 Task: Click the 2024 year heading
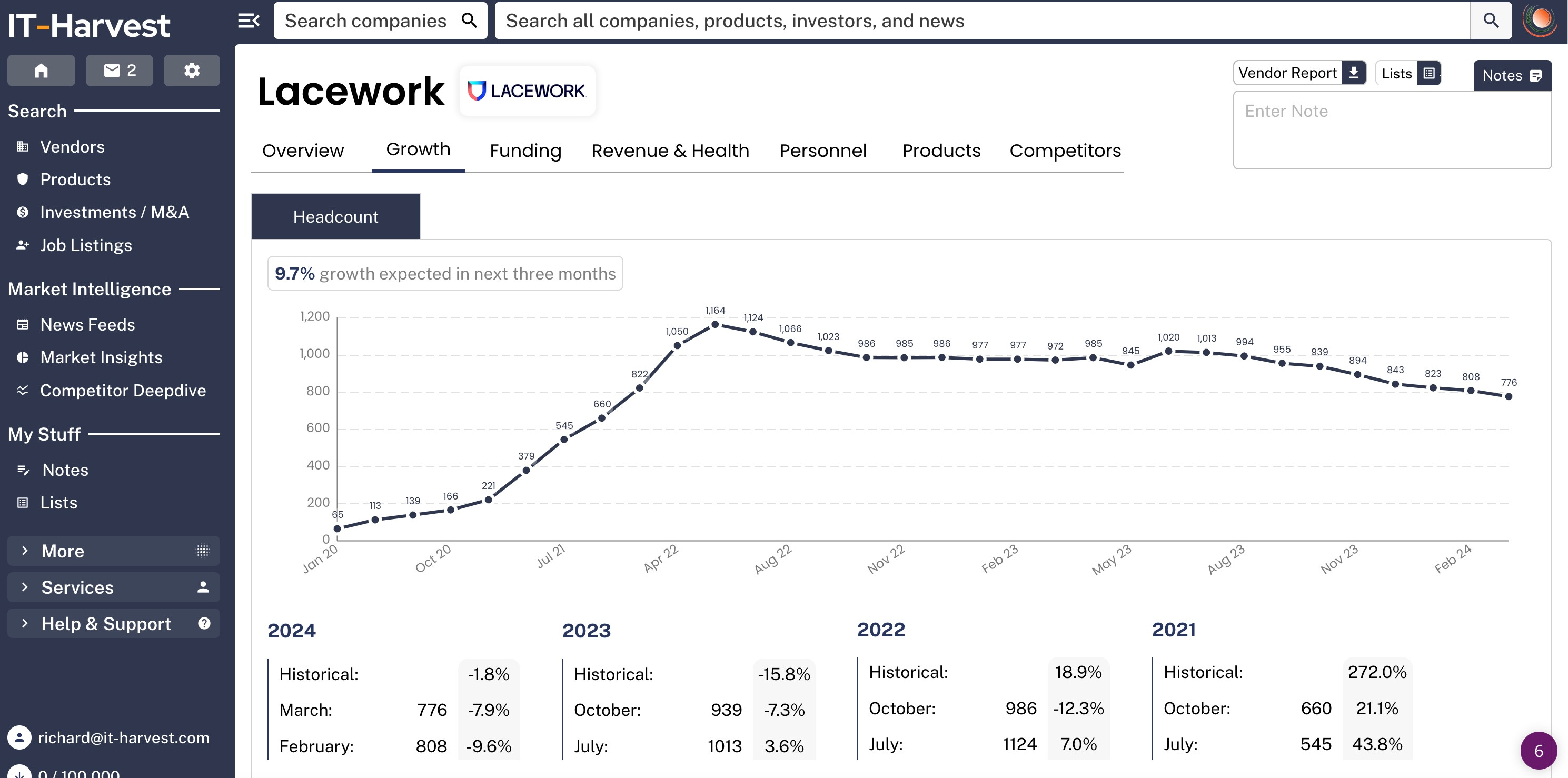292,631
